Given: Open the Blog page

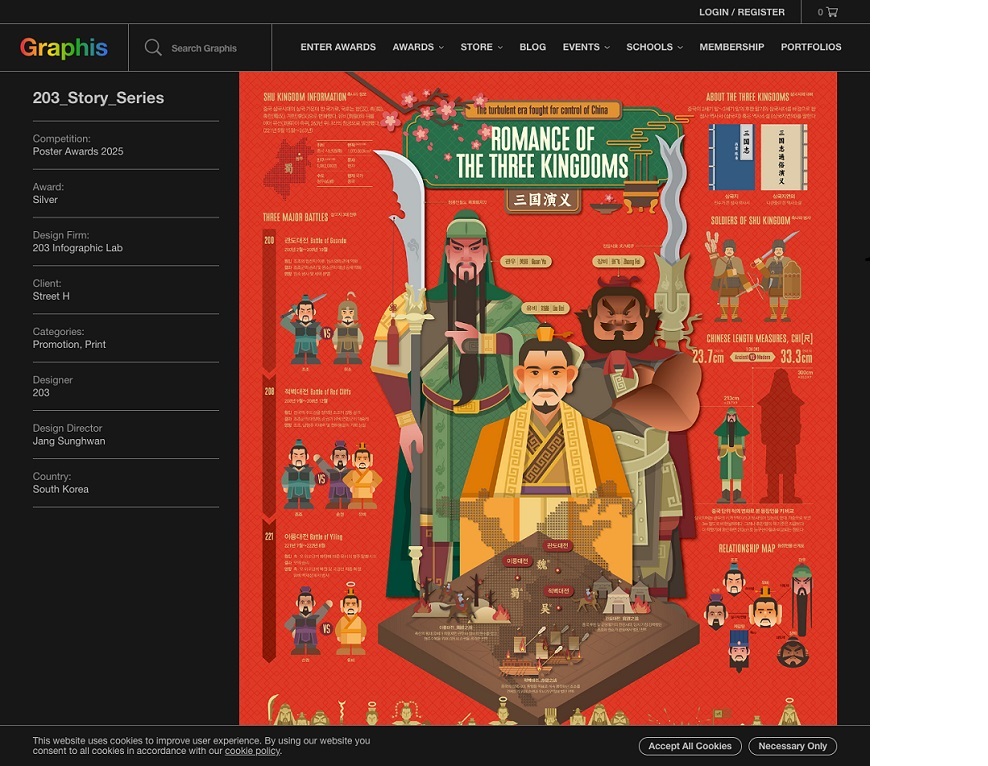Looking at the screenshot, I should coord(532,47).
